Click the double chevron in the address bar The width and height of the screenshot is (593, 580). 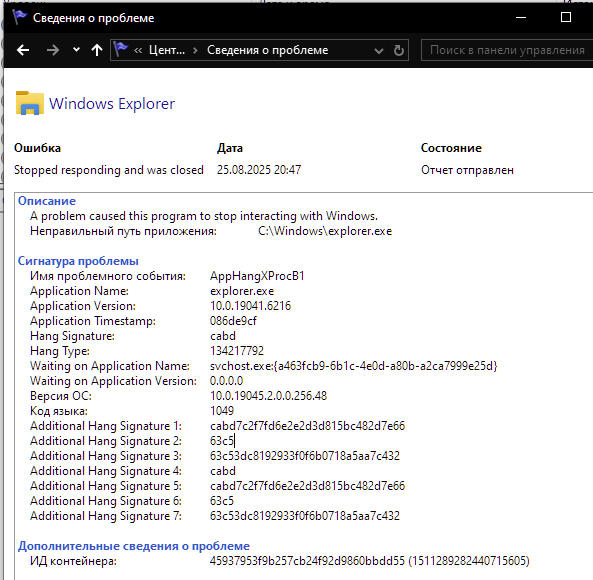click(138, 50)
